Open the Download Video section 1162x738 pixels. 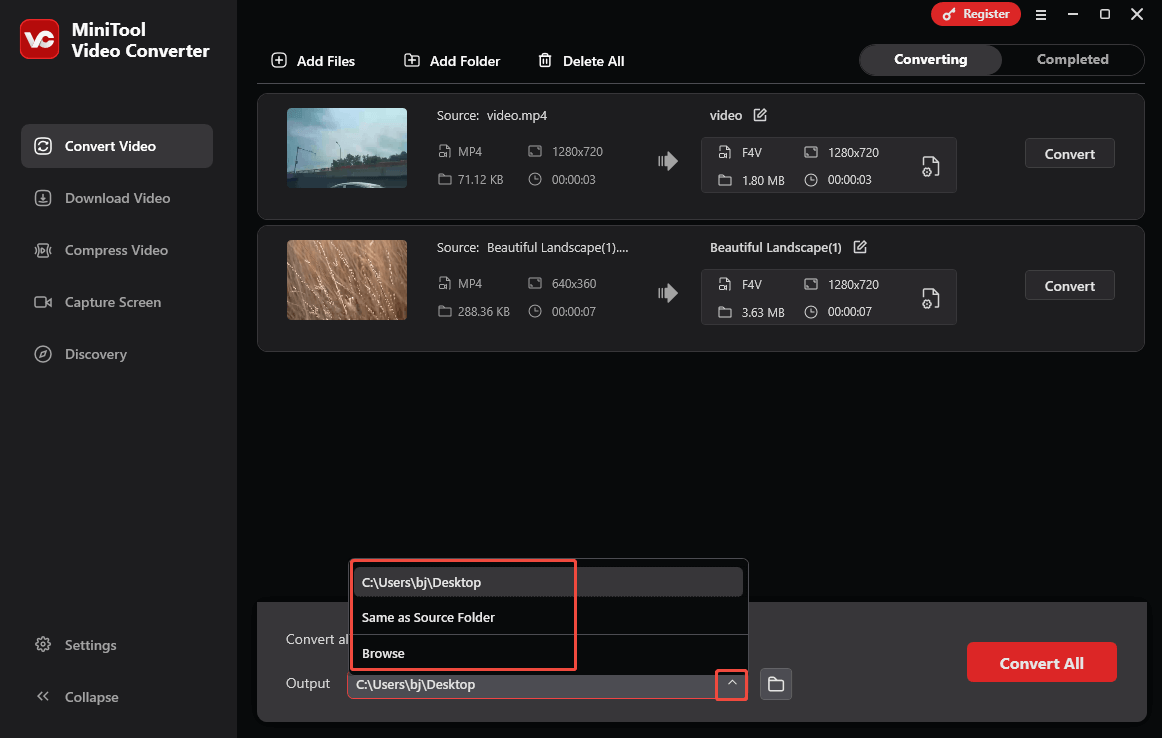coord(102,198)
